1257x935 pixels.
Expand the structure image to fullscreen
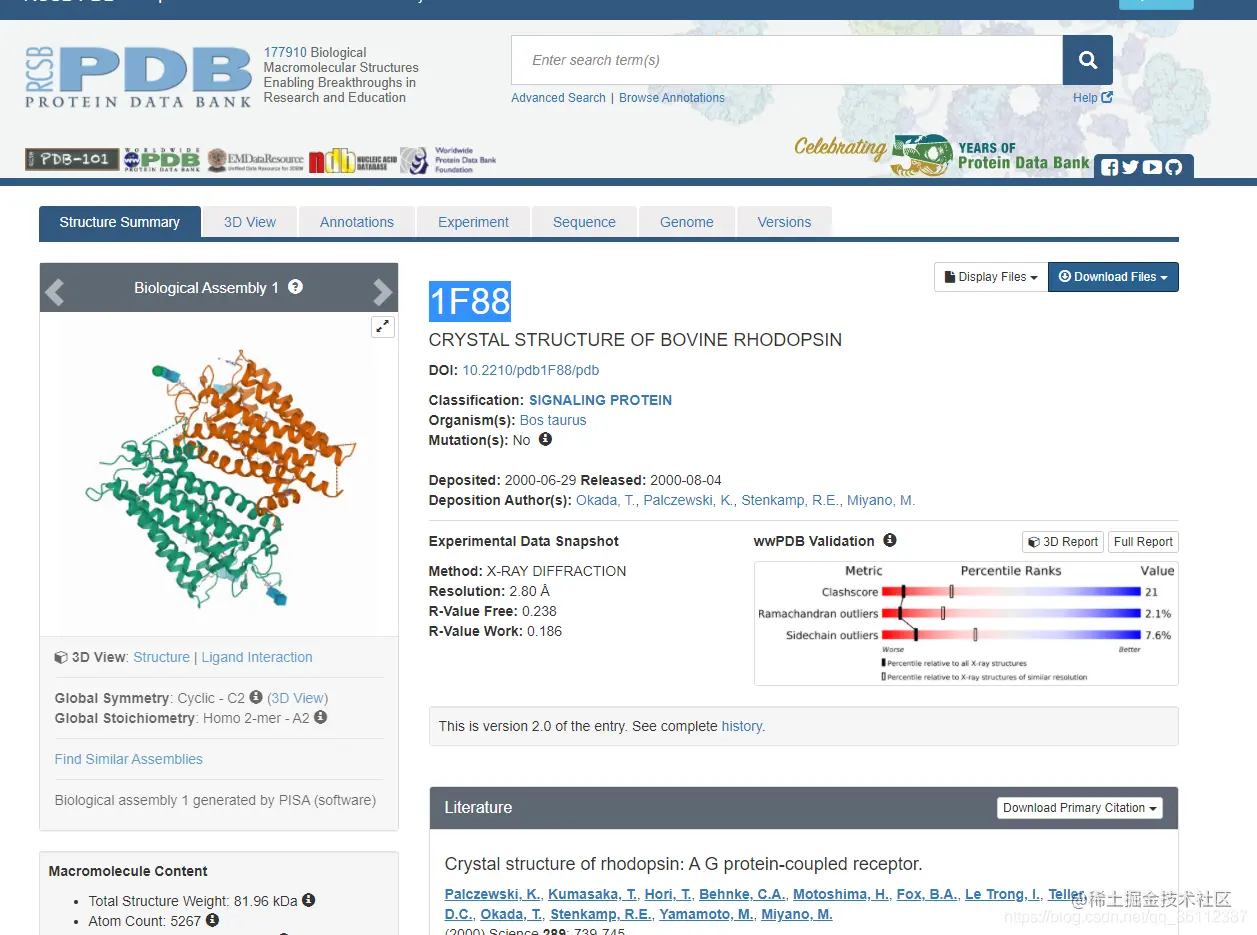tap(383, 327)
